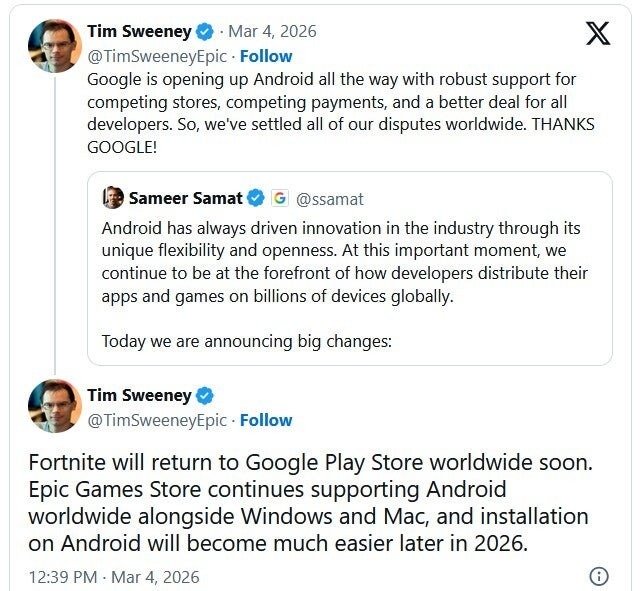Open @TimSweeneyEpic handle in lower tweet

click(x=158, y=420)
